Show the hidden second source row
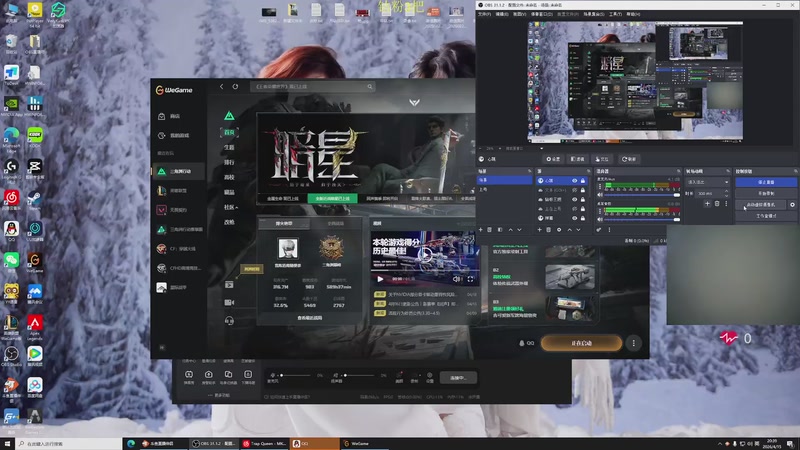Viewport: 800px width, 450px height. click(574, 190)
